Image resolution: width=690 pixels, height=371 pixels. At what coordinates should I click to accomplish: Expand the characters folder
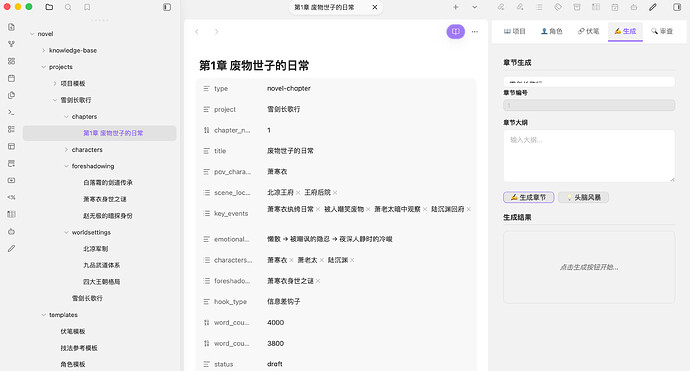(x=66, y=150)
